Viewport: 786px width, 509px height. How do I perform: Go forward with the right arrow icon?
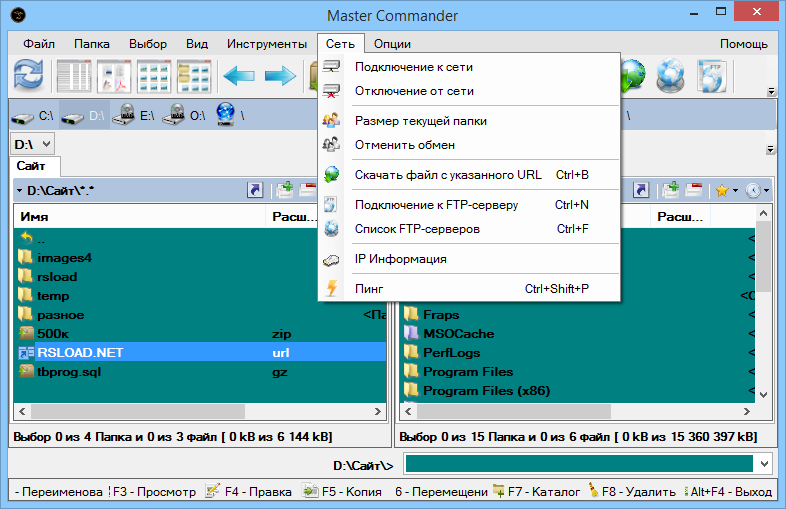click(280, 76)
